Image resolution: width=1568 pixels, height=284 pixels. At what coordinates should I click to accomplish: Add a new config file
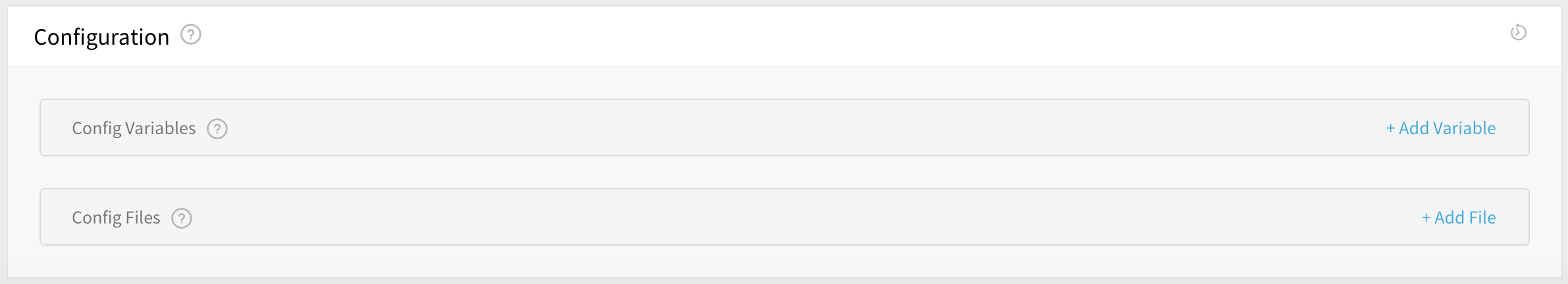point(1459,218)
